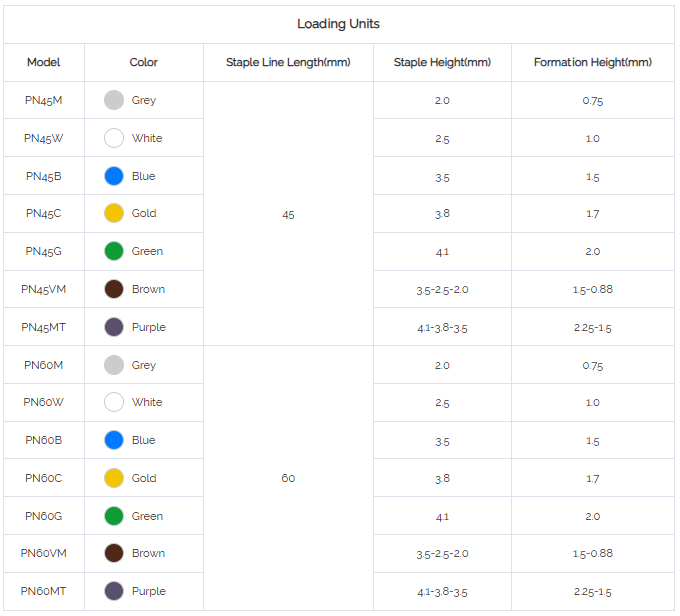
Task: Select the white color circle for PN45W
Action: coord(114,138)
